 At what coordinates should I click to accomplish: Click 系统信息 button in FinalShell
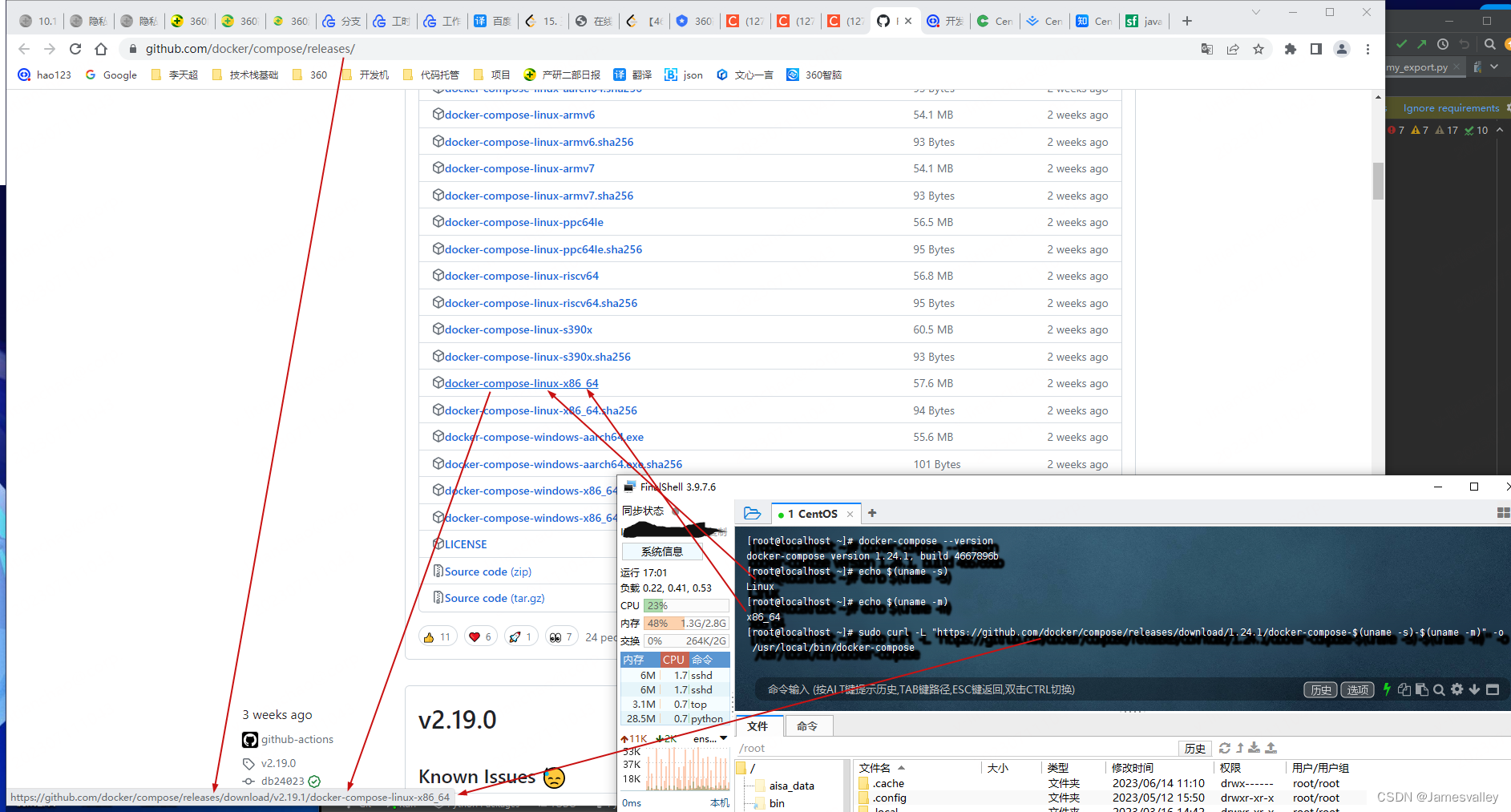(x=662, y=551)
